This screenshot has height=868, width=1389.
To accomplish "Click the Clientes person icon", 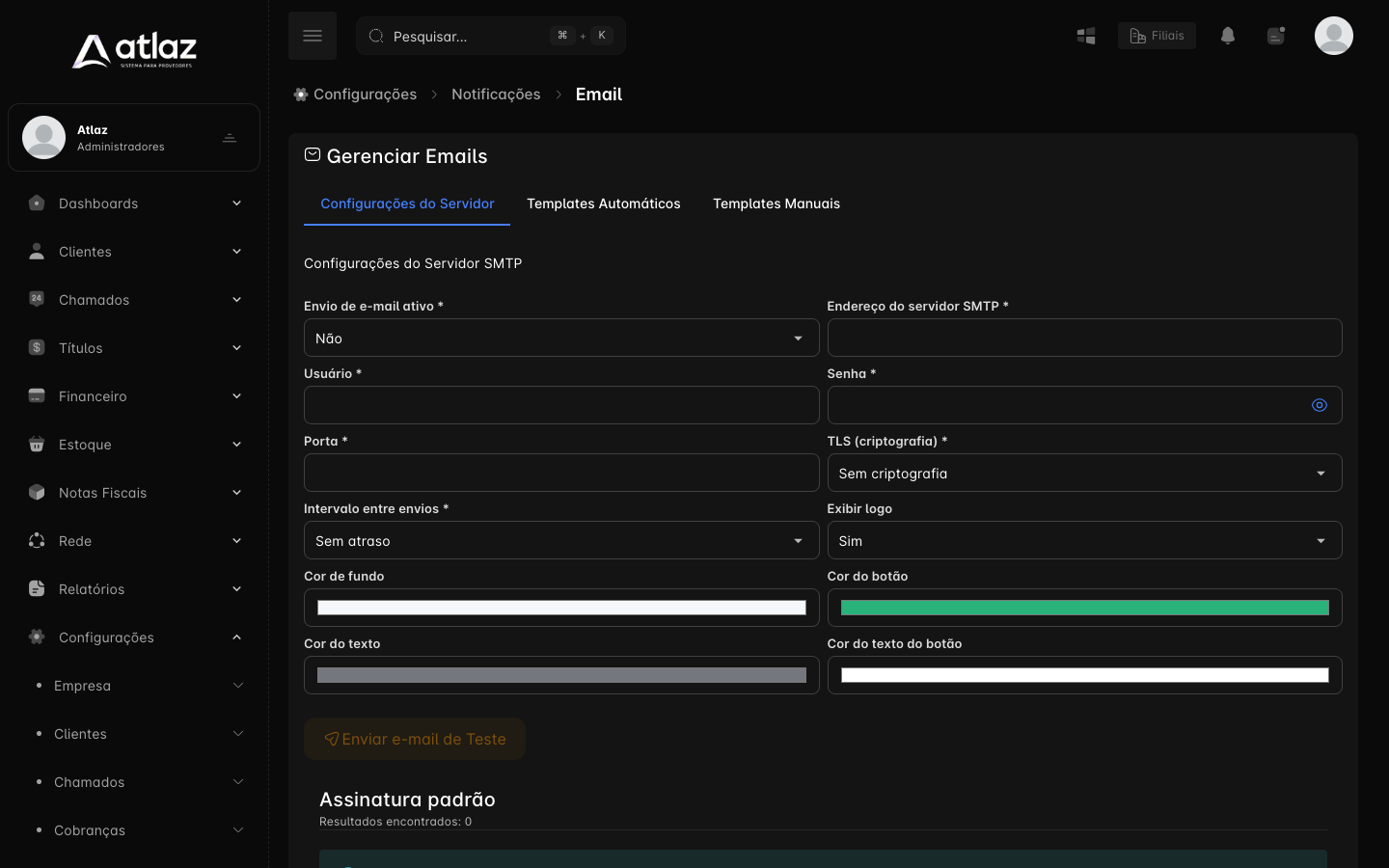I will tap(37, 251).
